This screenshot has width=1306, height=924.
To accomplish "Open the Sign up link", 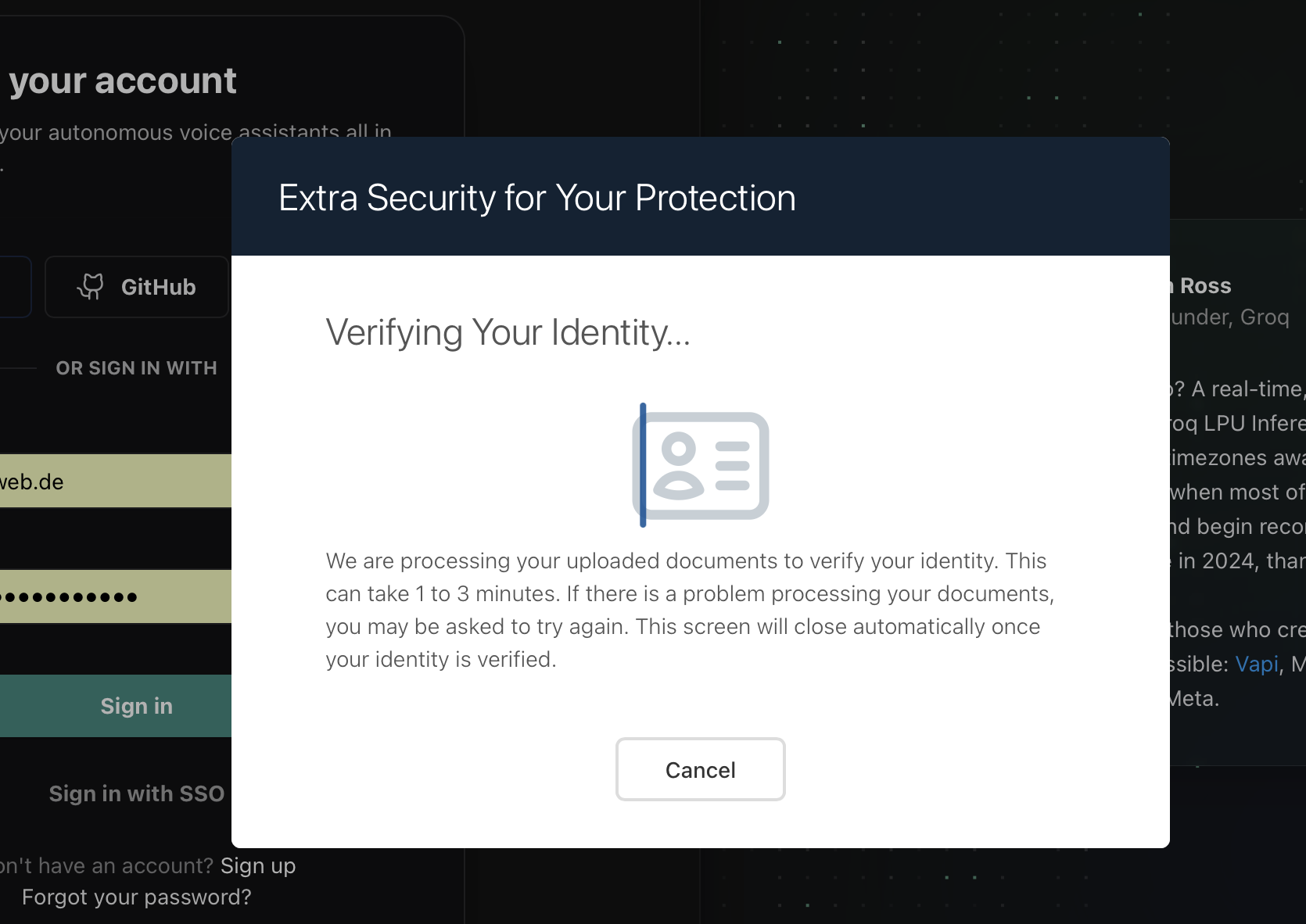I will [258, 865].
